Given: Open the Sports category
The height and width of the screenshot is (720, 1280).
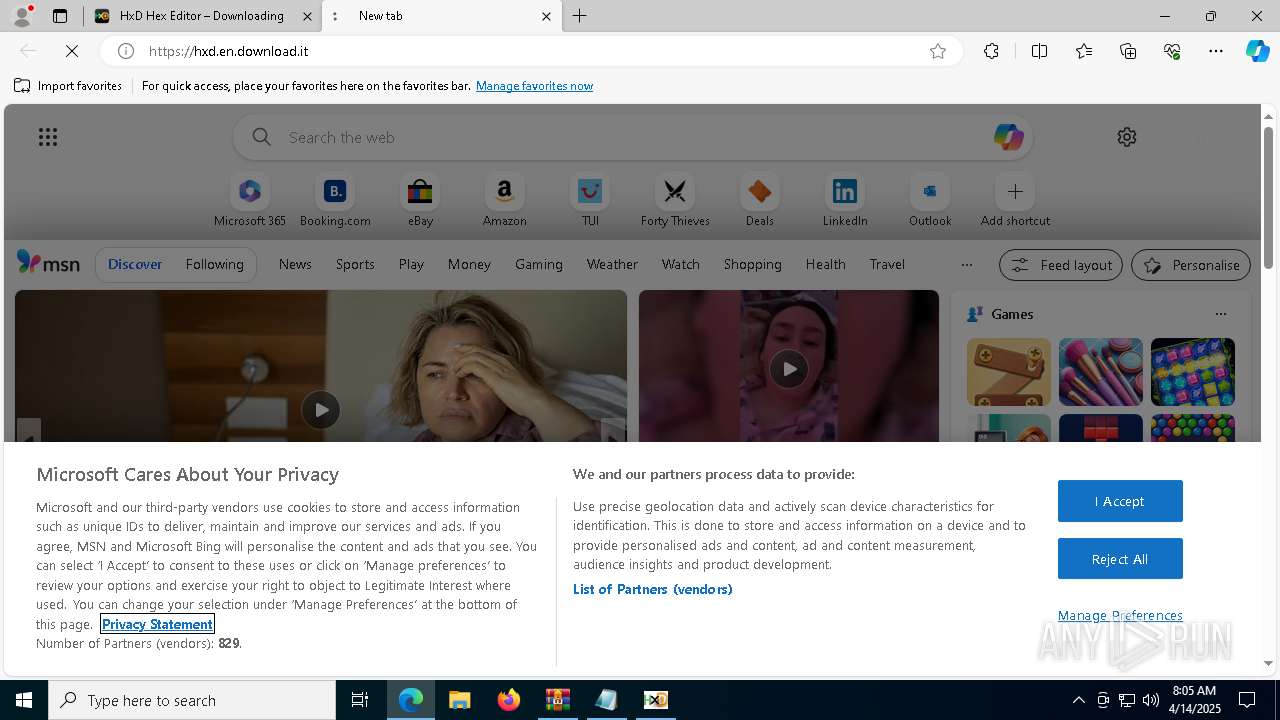Looking at the screenshot, I should point(355,264).
